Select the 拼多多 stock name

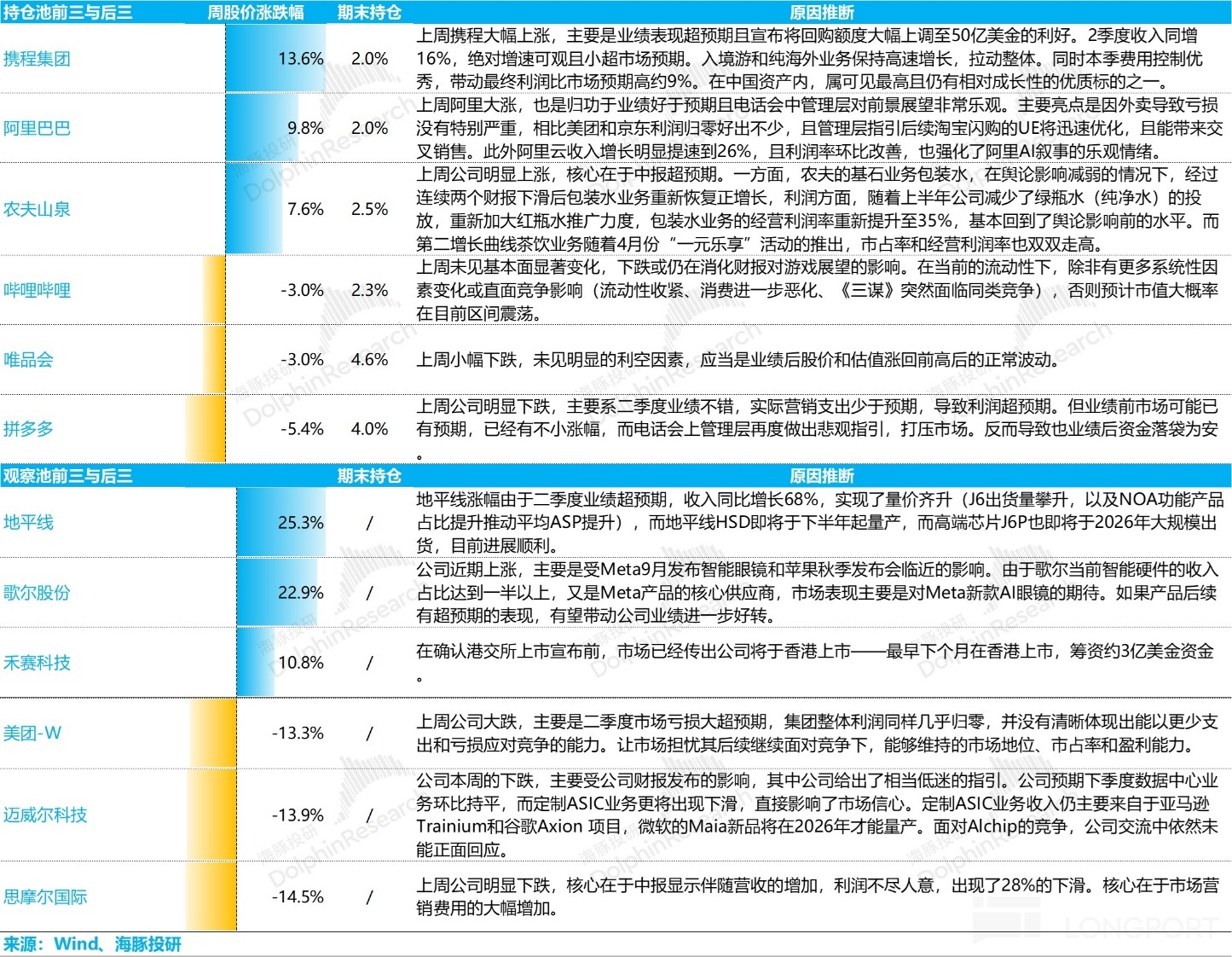(x=28, y=428)
